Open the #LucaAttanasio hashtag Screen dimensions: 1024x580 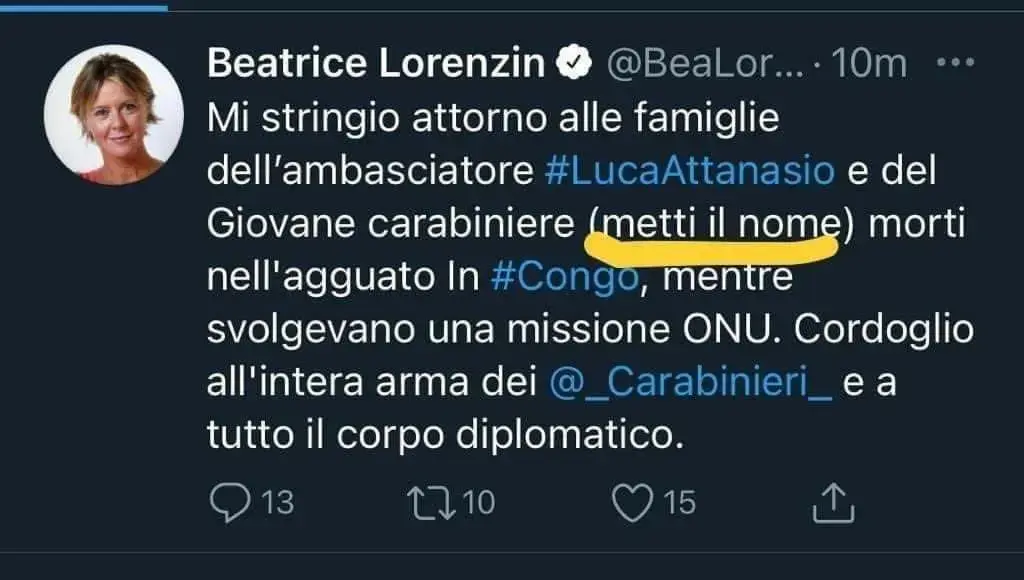coord(691,171)
